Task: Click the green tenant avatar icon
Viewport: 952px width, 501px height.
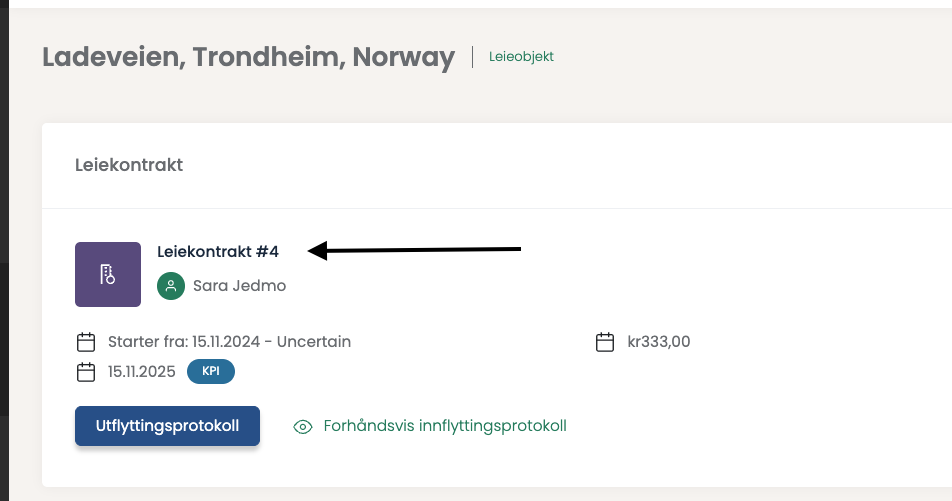Action: coord(171,286)
